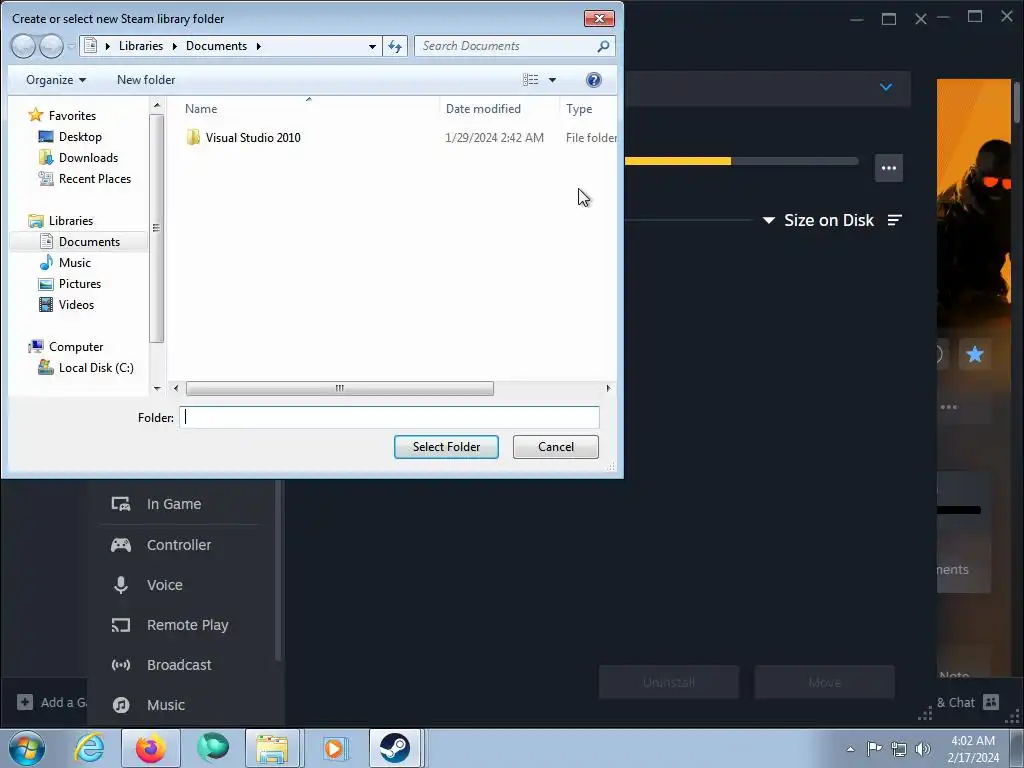The height and width of the screenshot is (768, 1024).
Task: Select Computer in the navigation pane
Action: [76, 347]
